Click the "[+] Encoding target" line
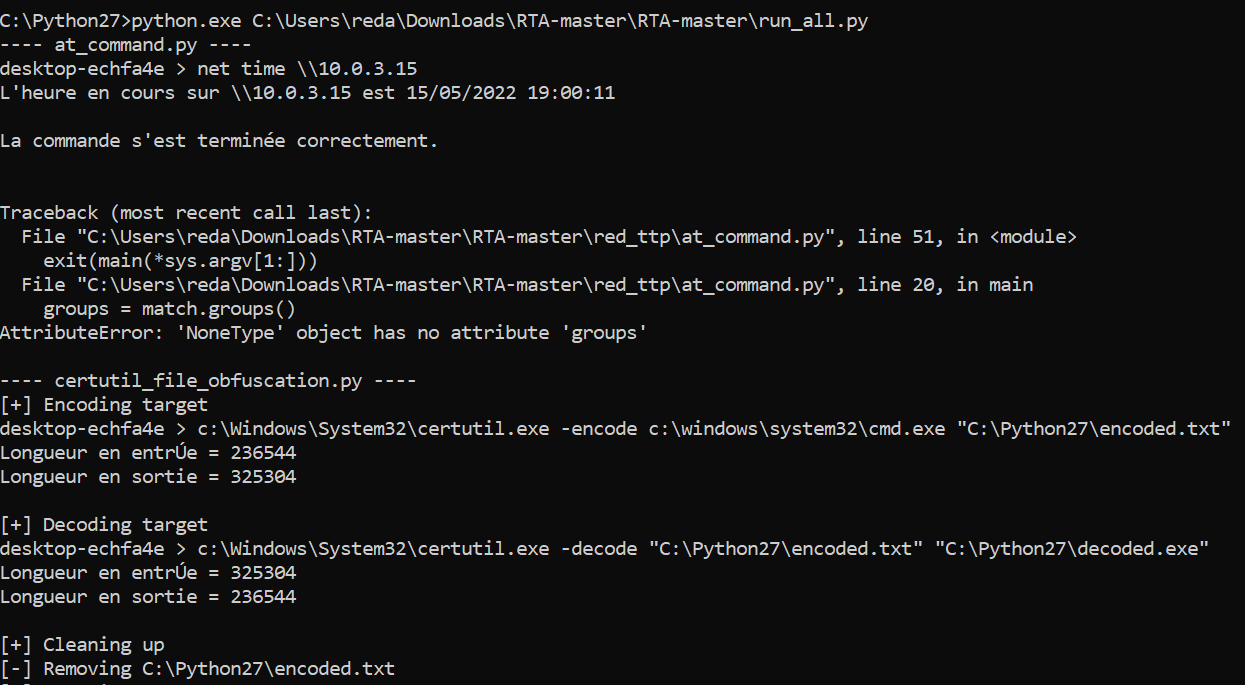 tap(104, 405)
